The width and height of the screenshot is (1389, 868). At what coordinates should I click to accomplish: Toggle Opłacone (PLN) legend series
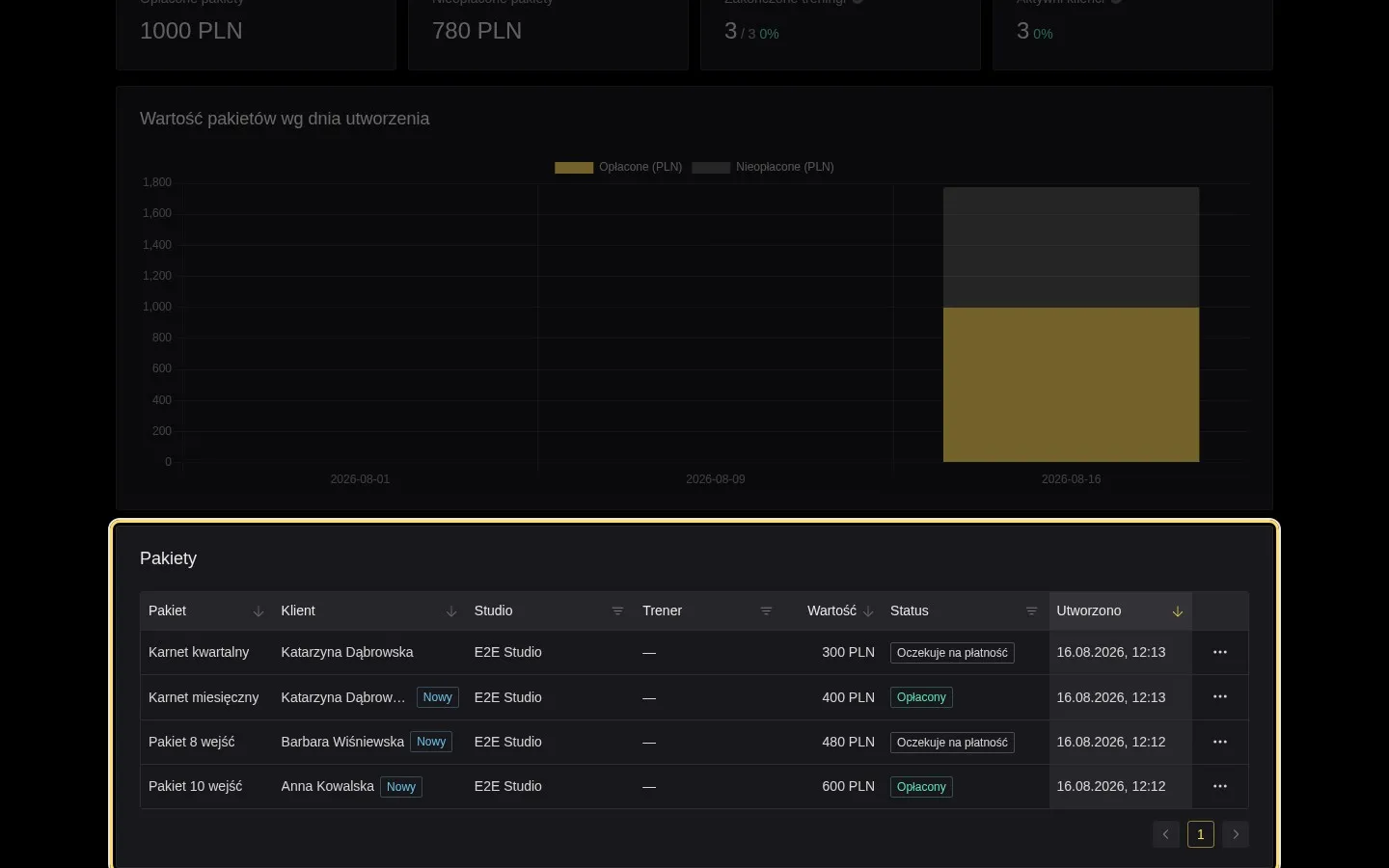click(x=618, y=167)
